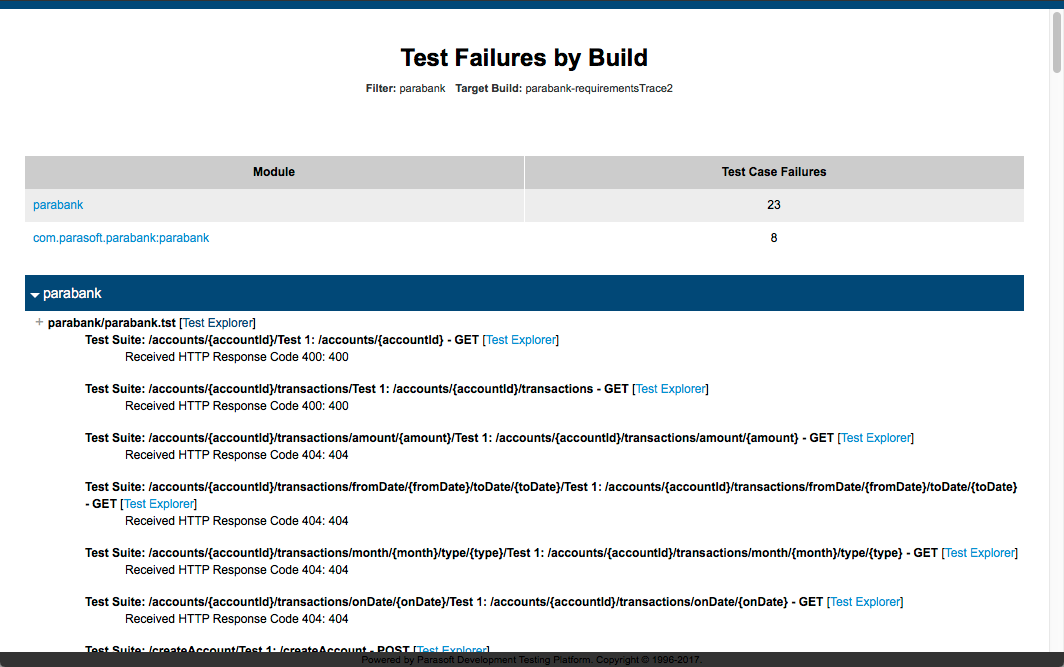Select first 'Received HTTP Response Code 400: 400' line
The height and width of the screenshot is (667, 1064).
point(237,357)
